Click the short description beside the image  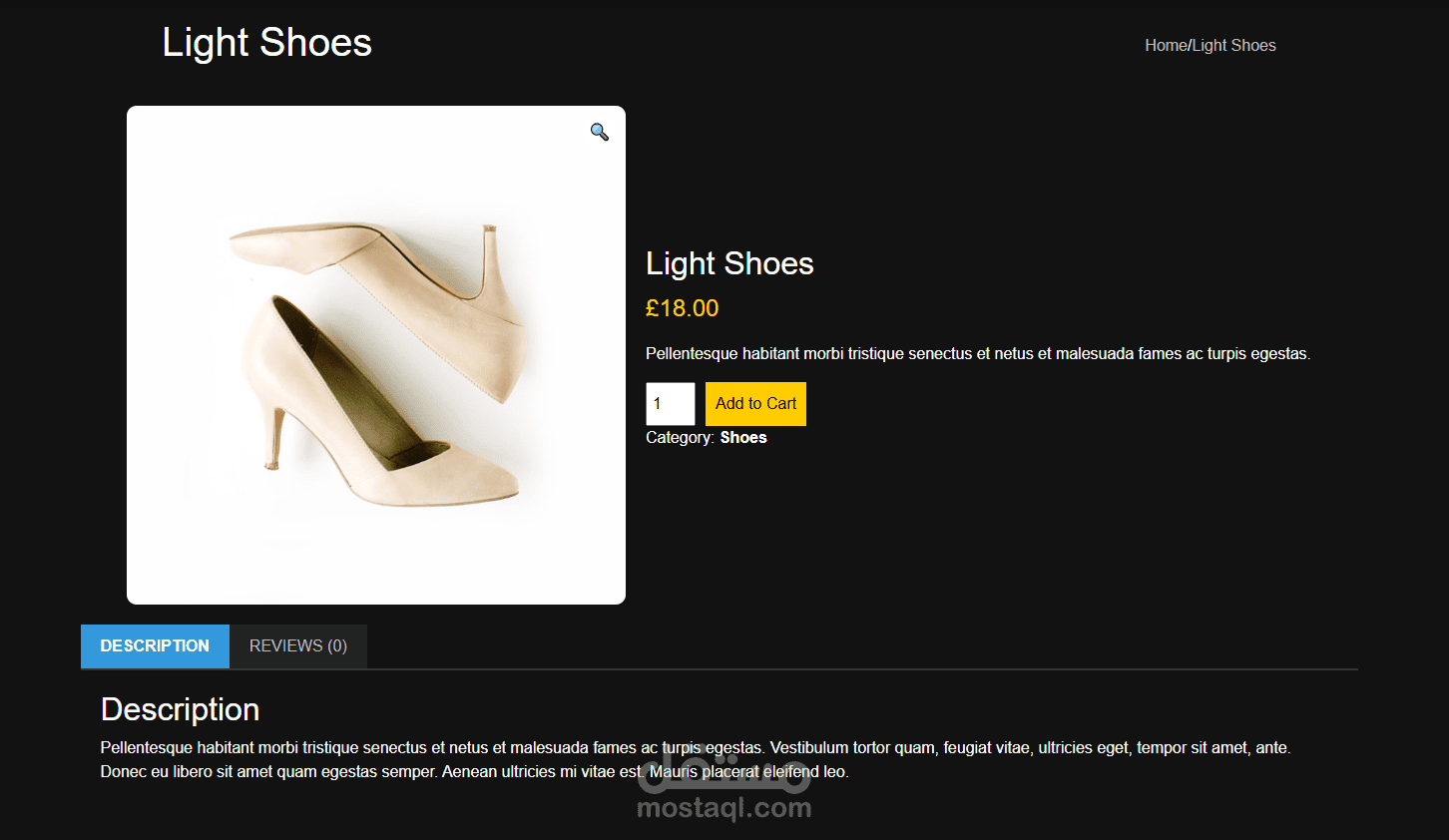coord(977,354)
